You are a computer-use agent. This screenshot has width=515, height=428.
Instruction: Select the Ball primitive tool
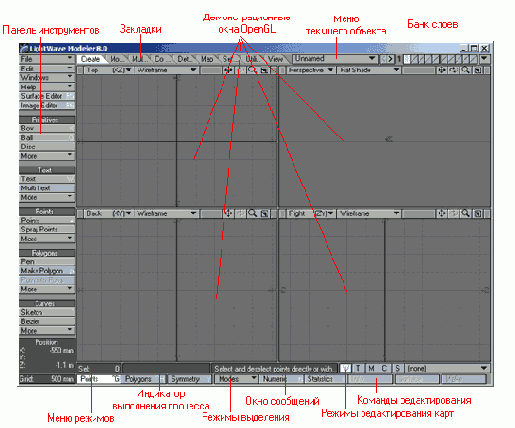click(47, 137)
